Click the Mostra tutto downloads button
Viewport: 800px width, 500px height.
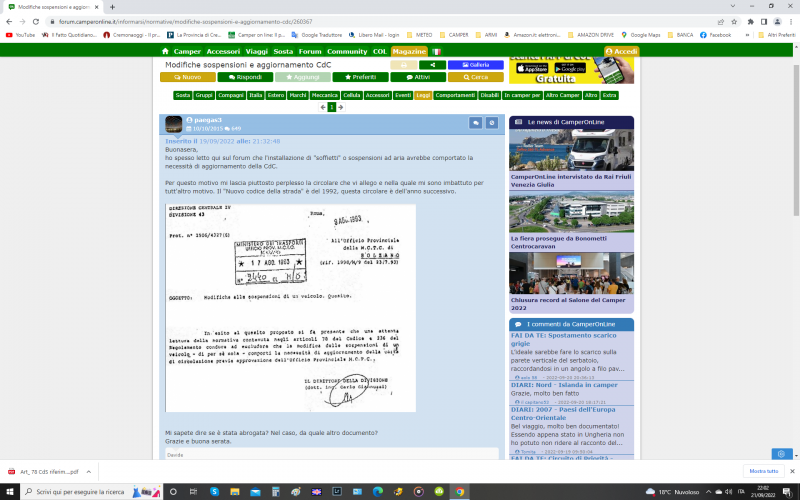(763, 471)
